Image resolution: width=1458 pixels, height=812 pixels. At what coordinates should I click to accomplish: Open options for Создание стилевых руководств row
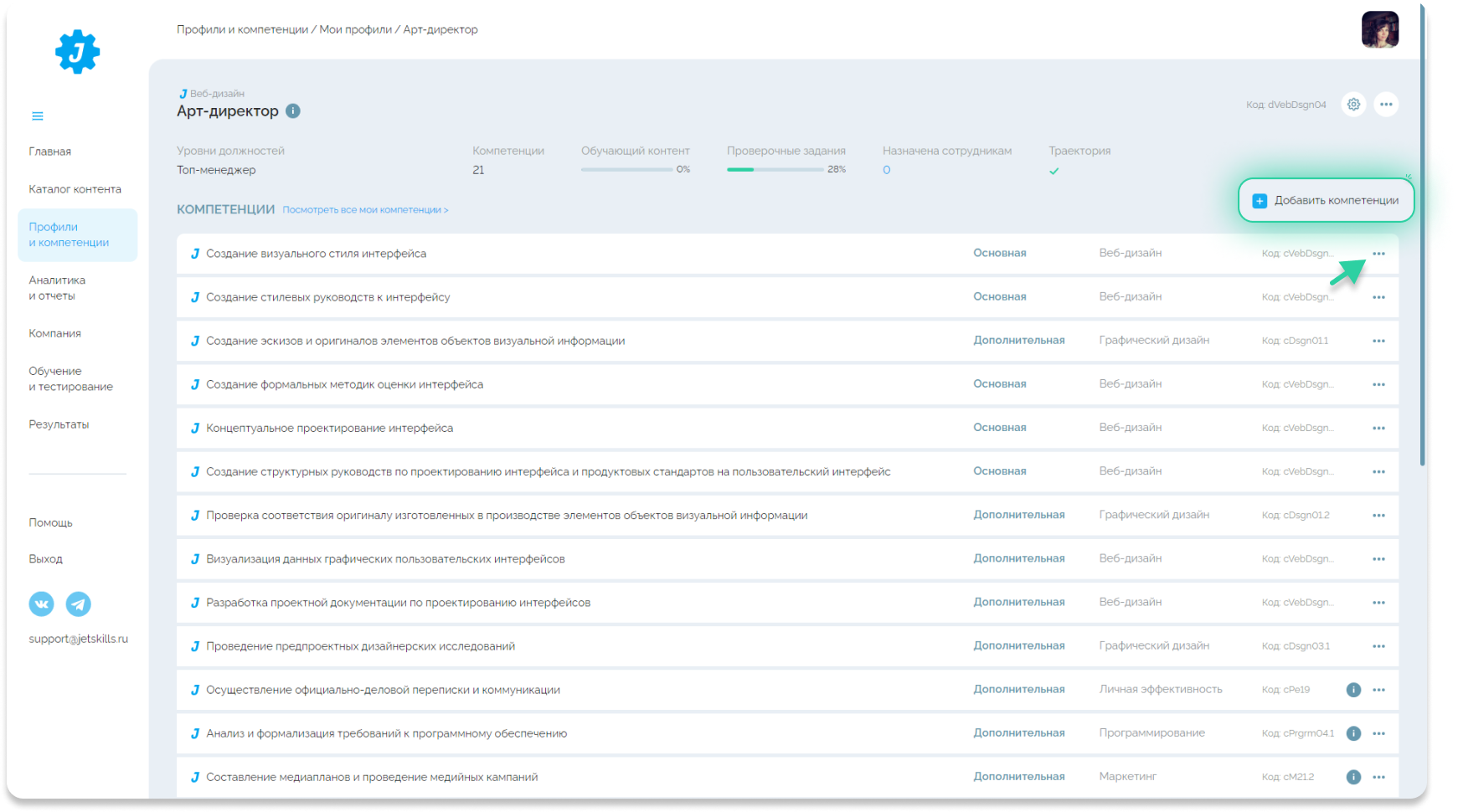point(1378,297)
